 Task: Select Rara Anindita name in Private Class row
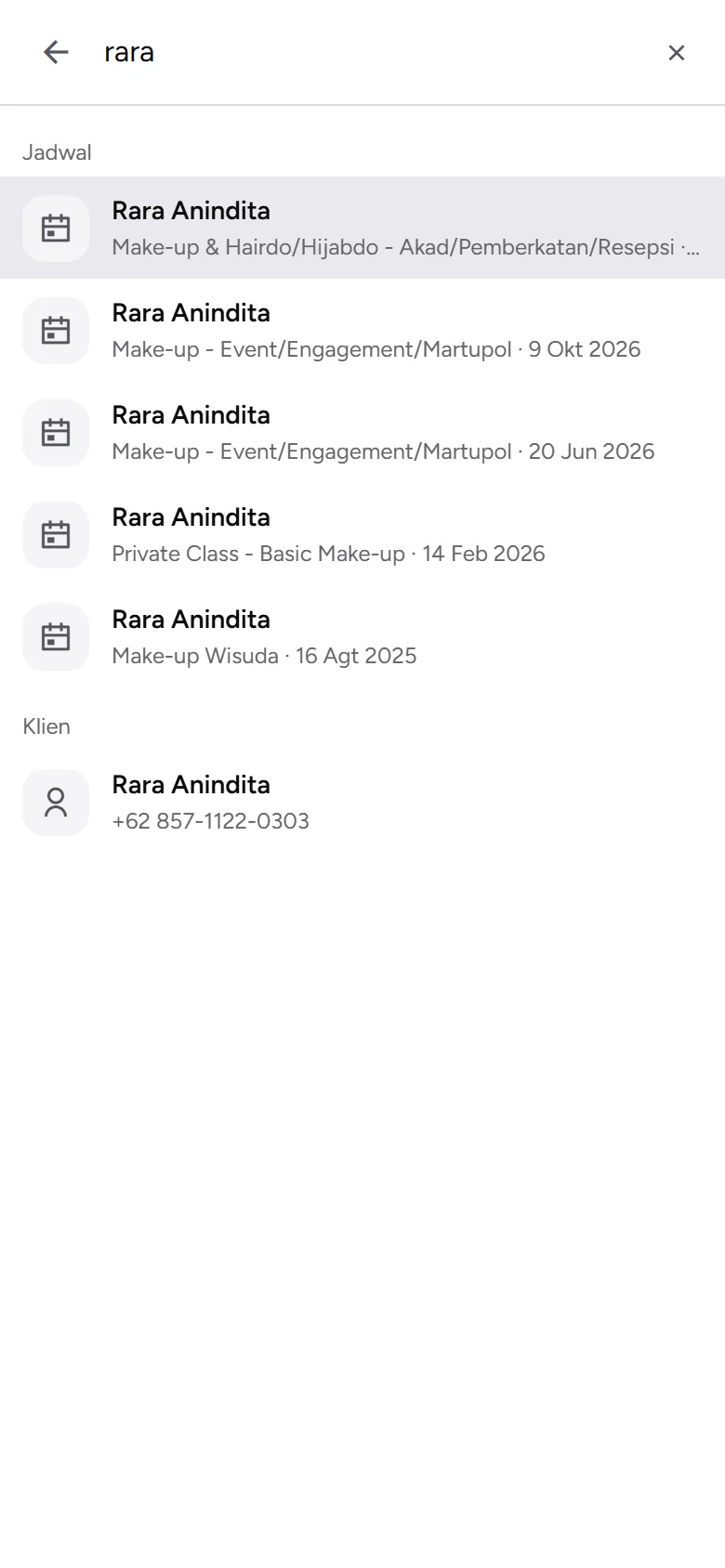[191, 517]
